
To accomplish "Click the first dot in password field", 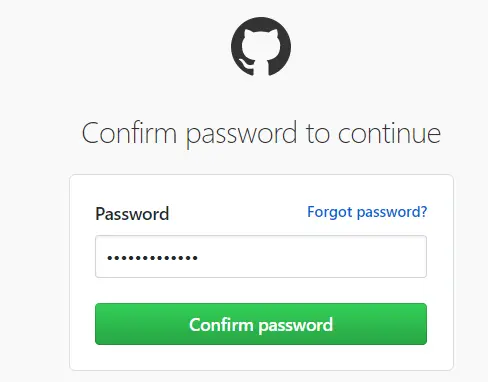I will tap(109, 258).
